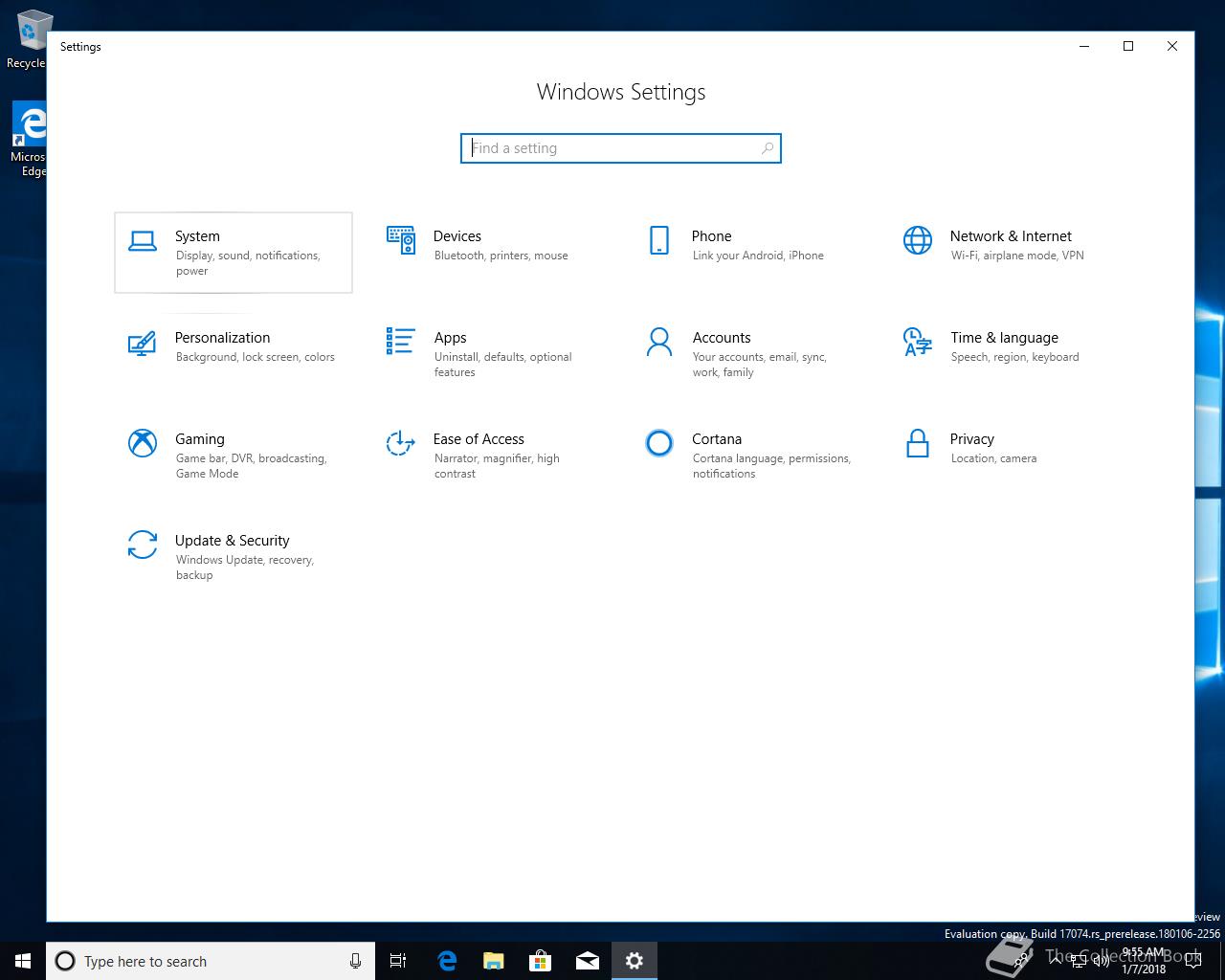This screenshot has width=1225, height=980.
Task: Launch Microsoft Edge from the taskbar
Action: coord(446,961)
